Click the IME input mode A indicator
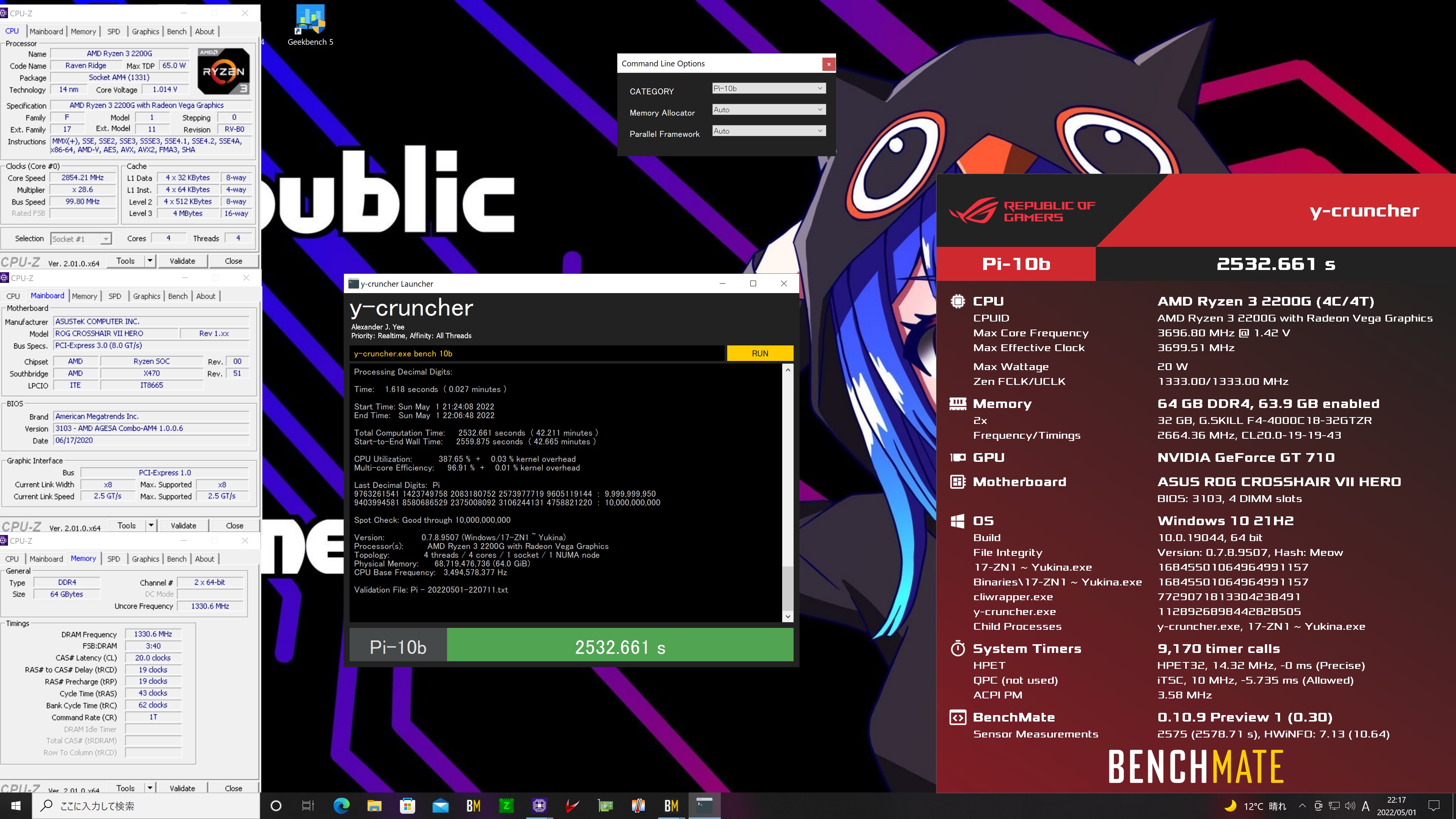 (x=1365, y=806)
